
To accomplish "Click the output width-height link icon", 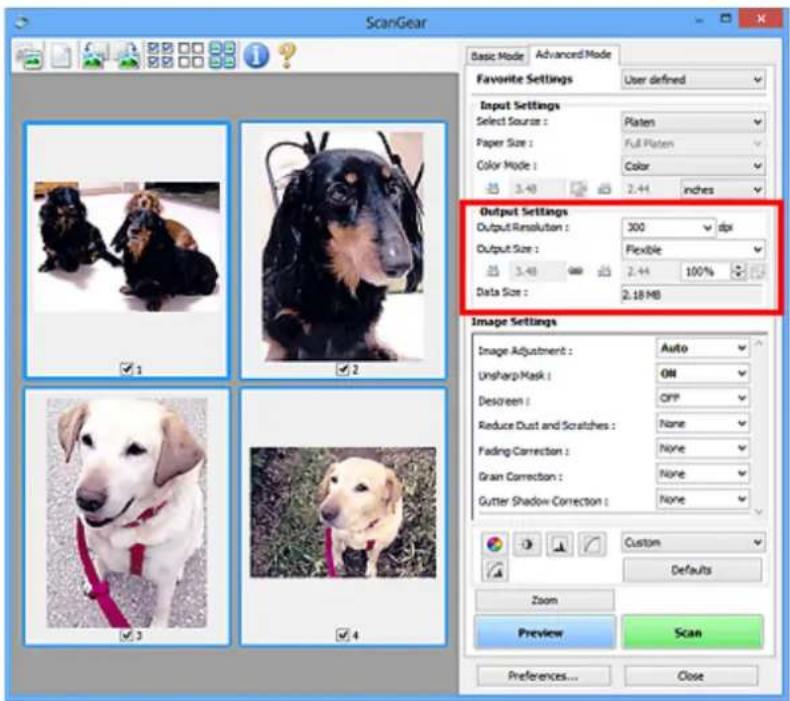I will click(576, 271).
